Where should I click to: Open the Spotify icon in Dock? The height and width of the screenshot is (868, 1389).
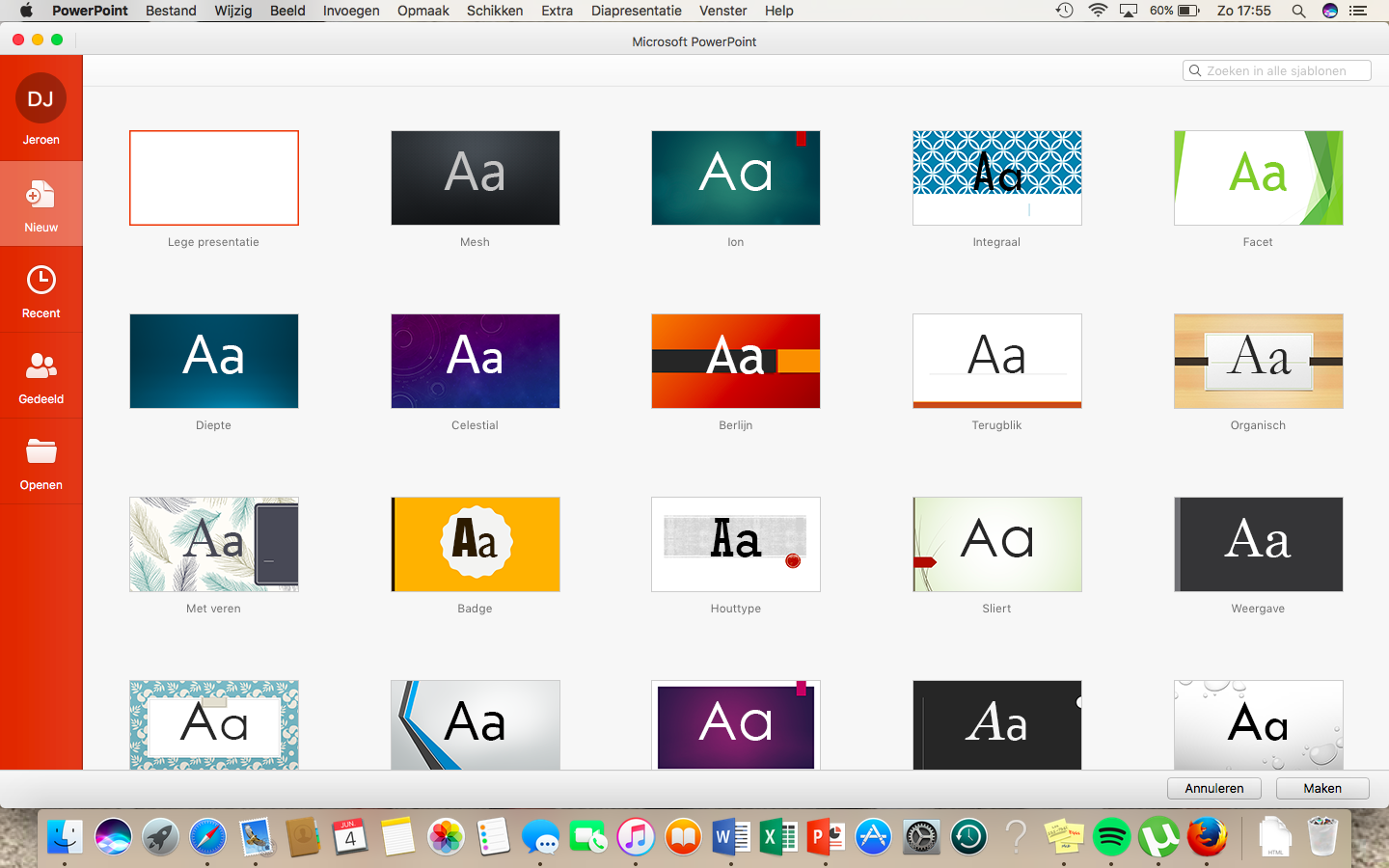coord(1111,836)
